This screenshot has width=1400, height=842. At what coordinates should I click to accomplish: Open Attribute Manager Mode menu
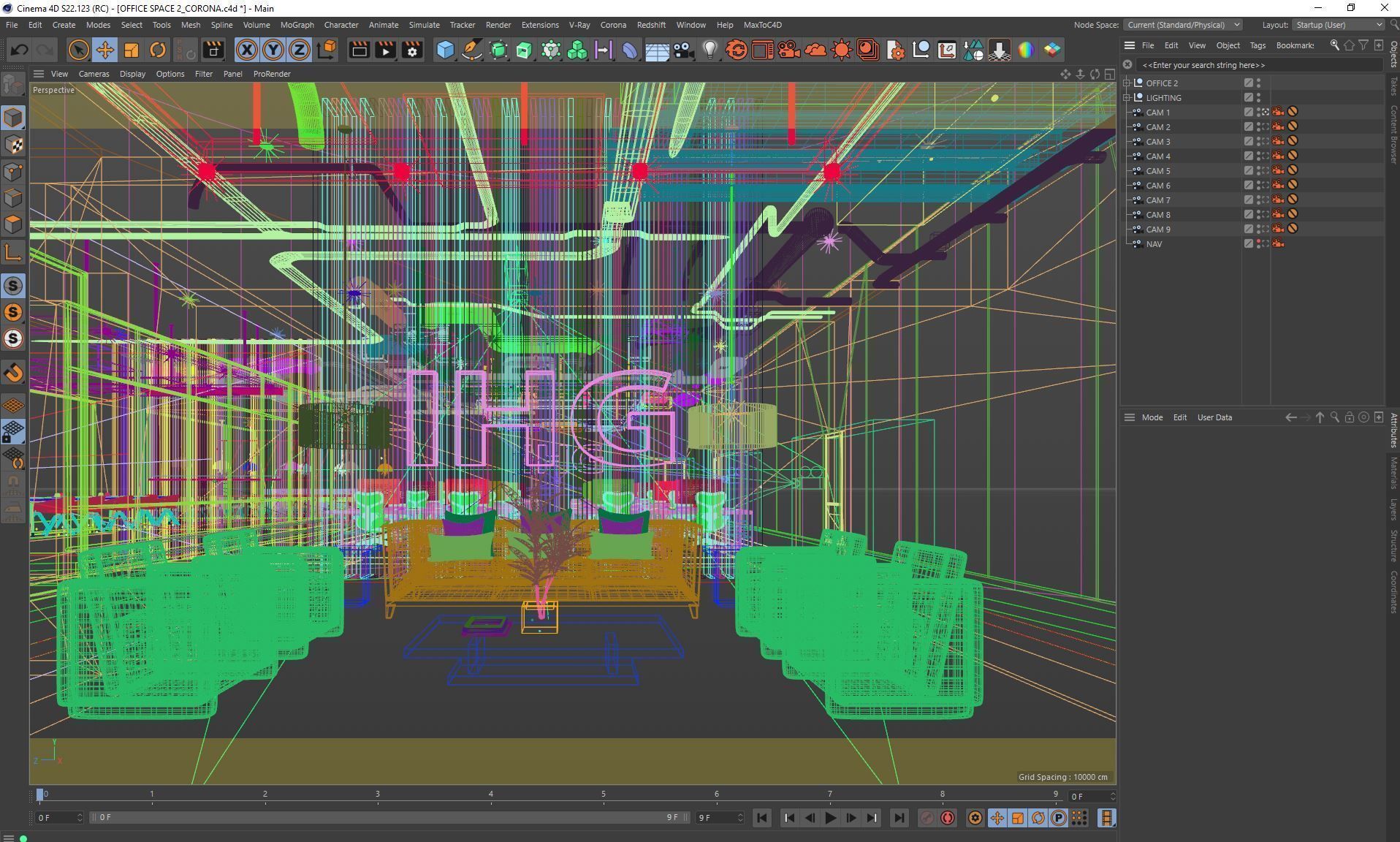coord(1152,417)
